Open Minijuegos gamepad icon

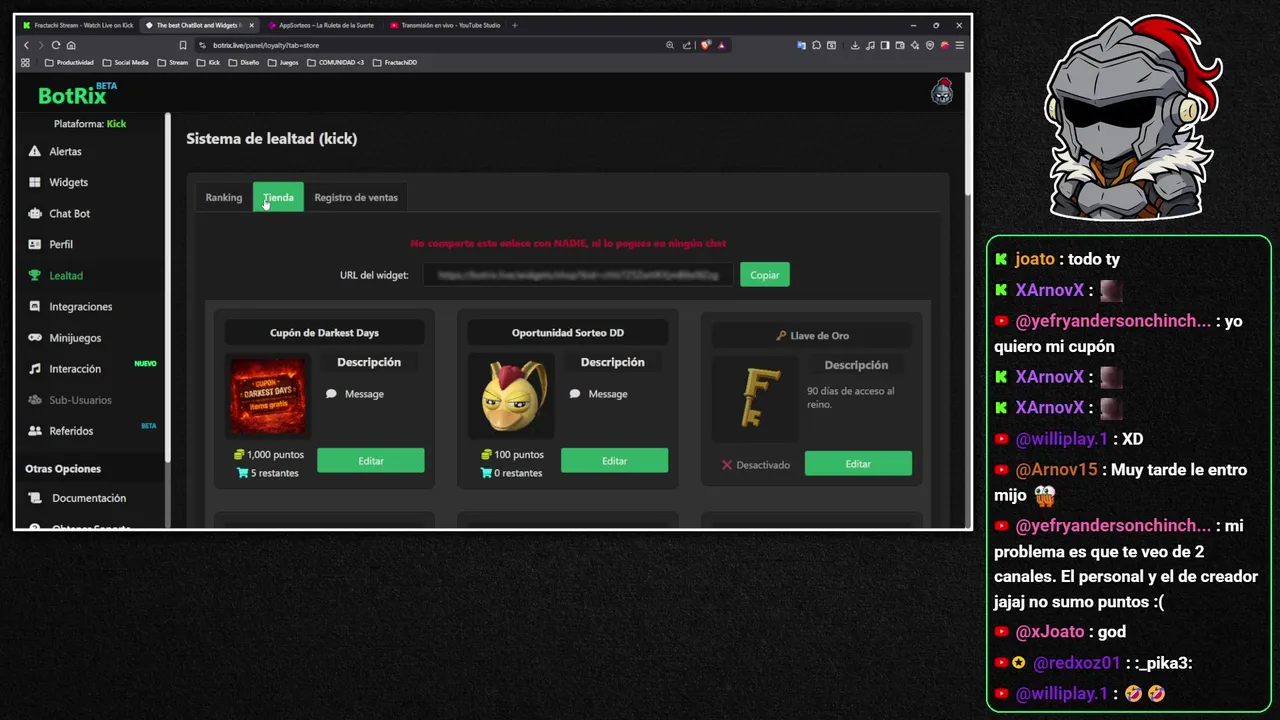(x=35, y=337)
